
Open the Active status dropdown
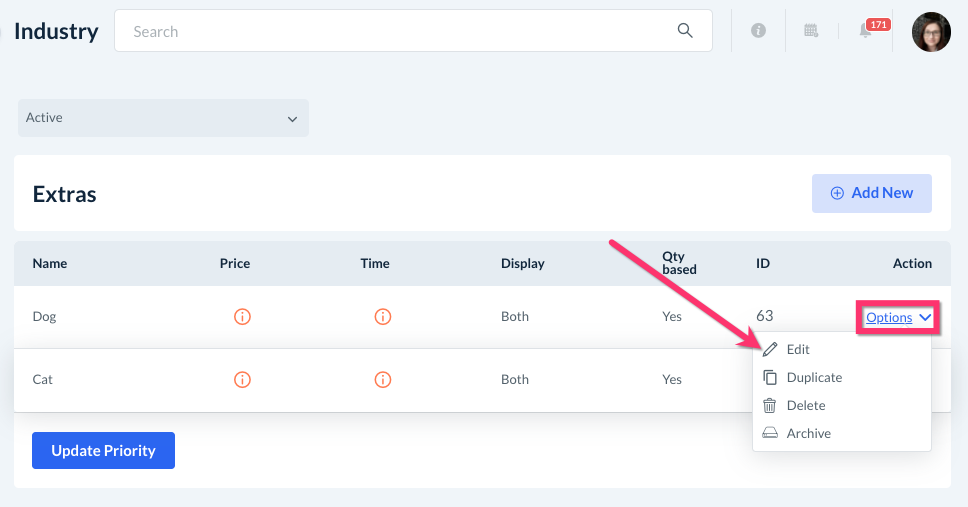point(163,118)
